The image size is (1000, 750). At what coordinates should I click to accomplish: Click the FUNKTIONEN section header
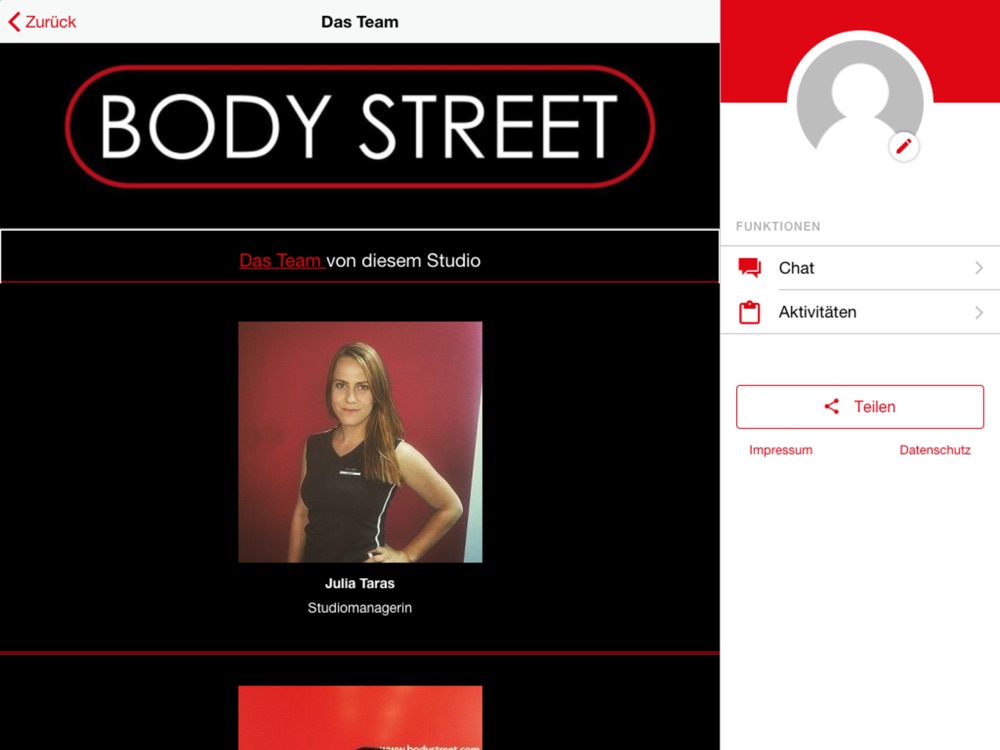point(778,226)
